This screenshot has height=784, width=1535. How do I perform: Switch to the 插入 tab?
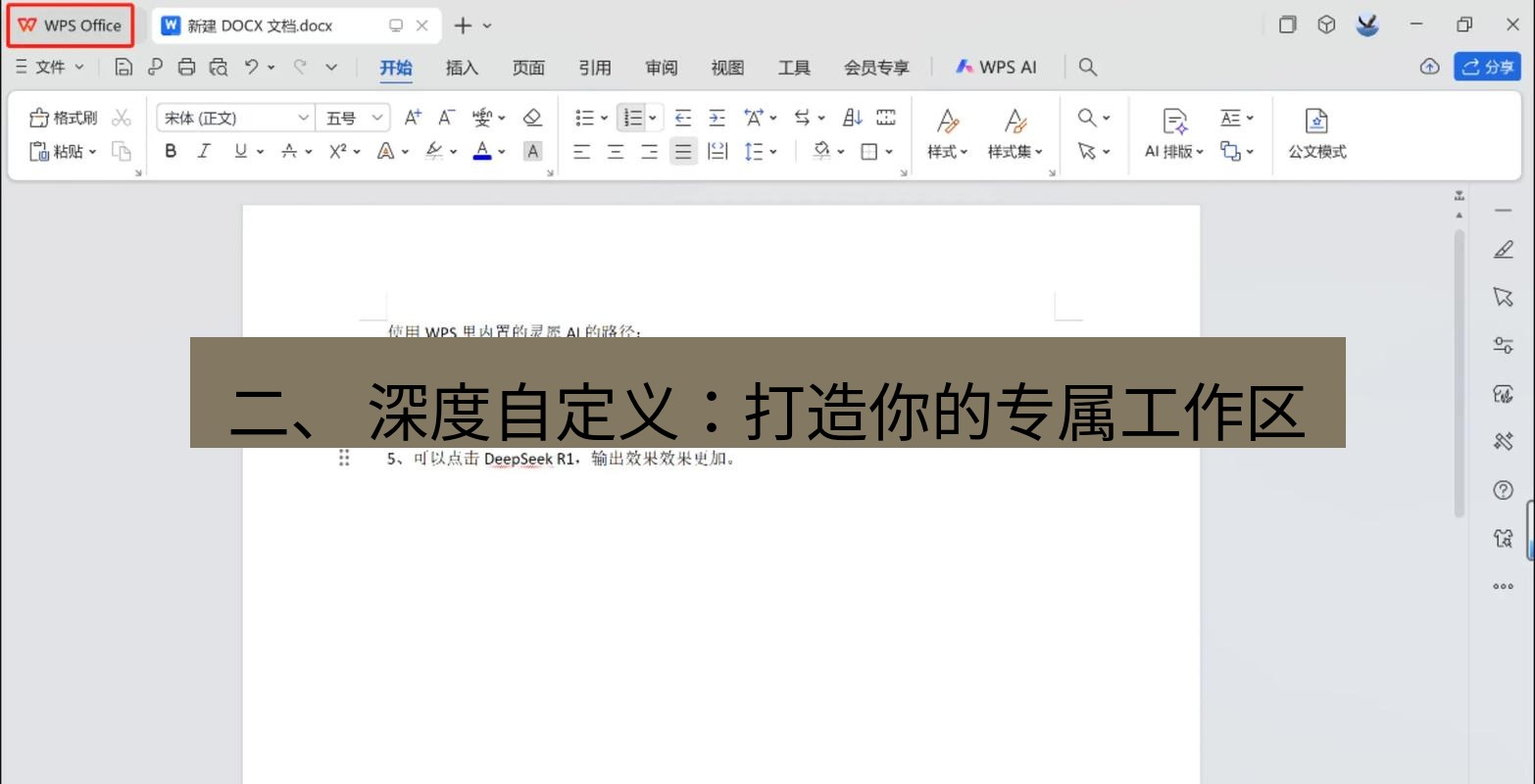(462, 67)
